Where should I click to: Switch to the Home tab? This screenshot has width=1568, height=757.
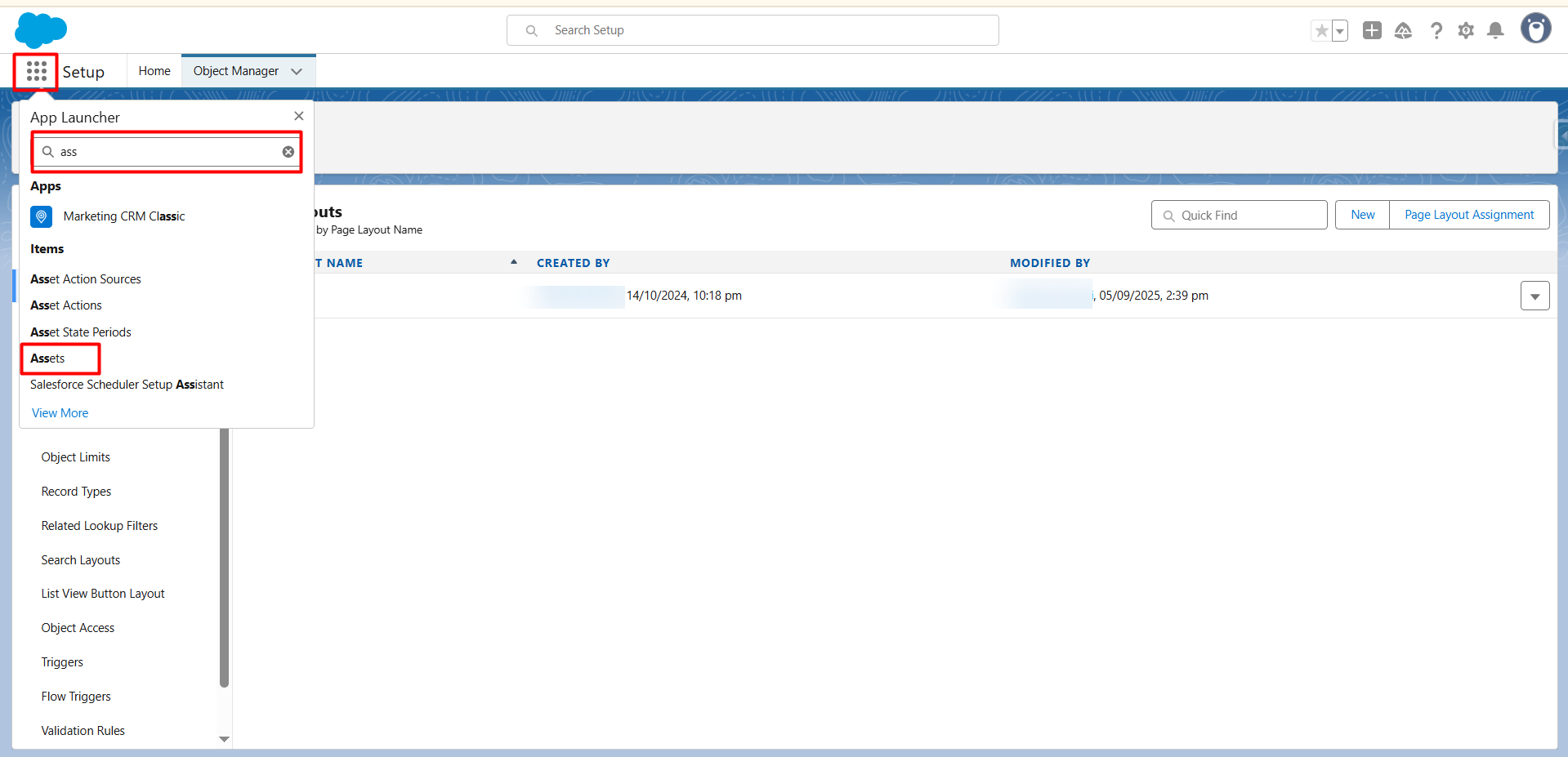click(154, 71)
